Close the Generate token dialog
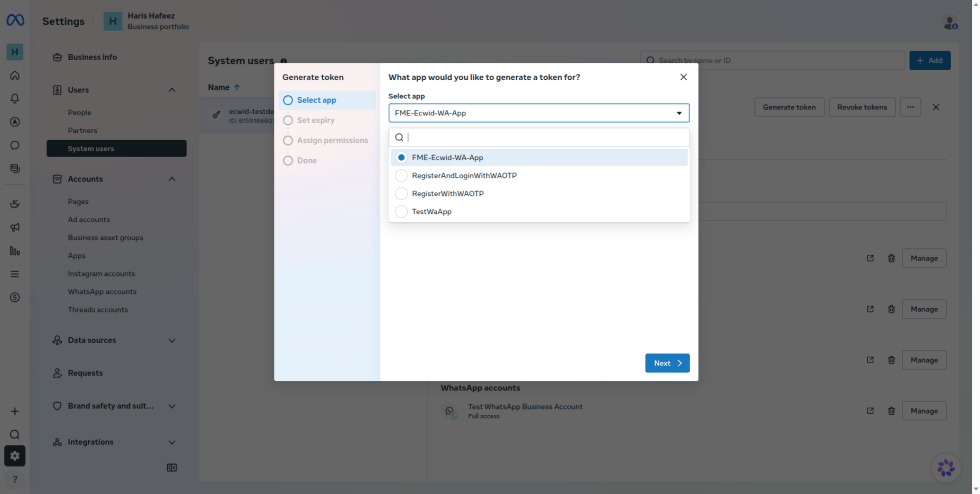This screenshot has width=980, height=494. pyautogui.click(x=683, y=77)
